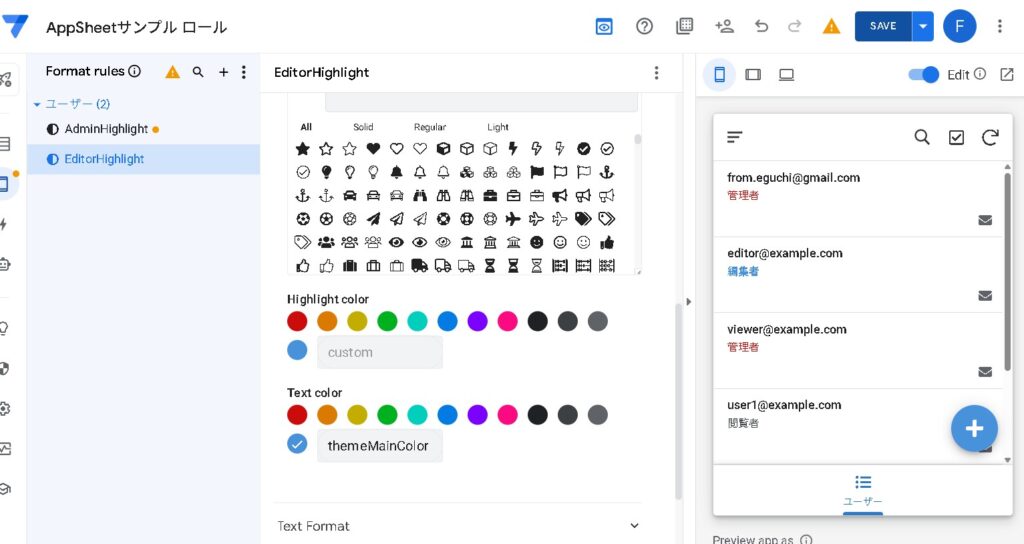Image resolution: width=1024 pixels, height=544 pixels.
Task: Collapse the ユーザー (2) rule group
Action: (37, 104)
